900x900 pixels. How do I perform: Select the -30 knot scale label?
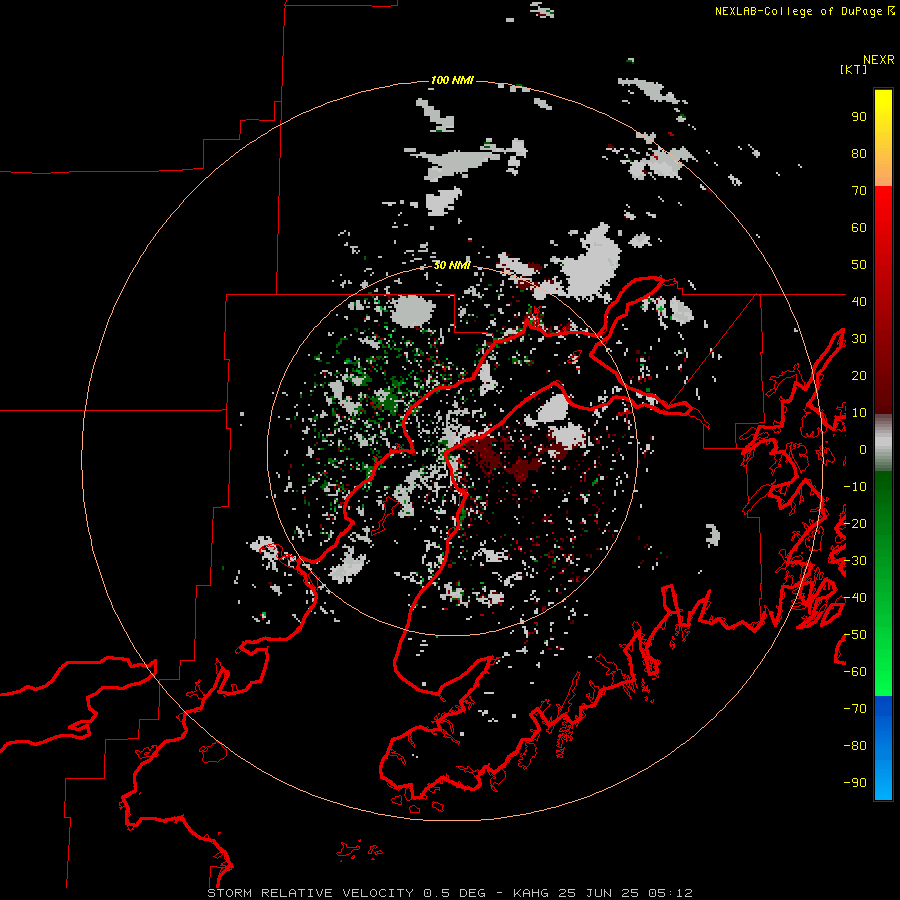click(x=855, y=561)
